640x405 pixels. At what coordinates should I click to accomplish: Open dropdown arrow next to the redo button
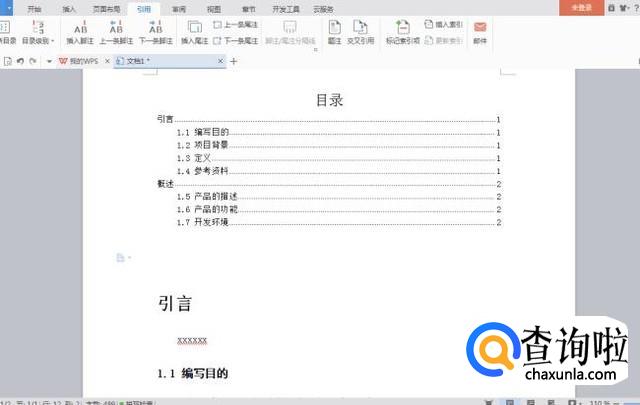pyautogui.click(x=47, y=61)
